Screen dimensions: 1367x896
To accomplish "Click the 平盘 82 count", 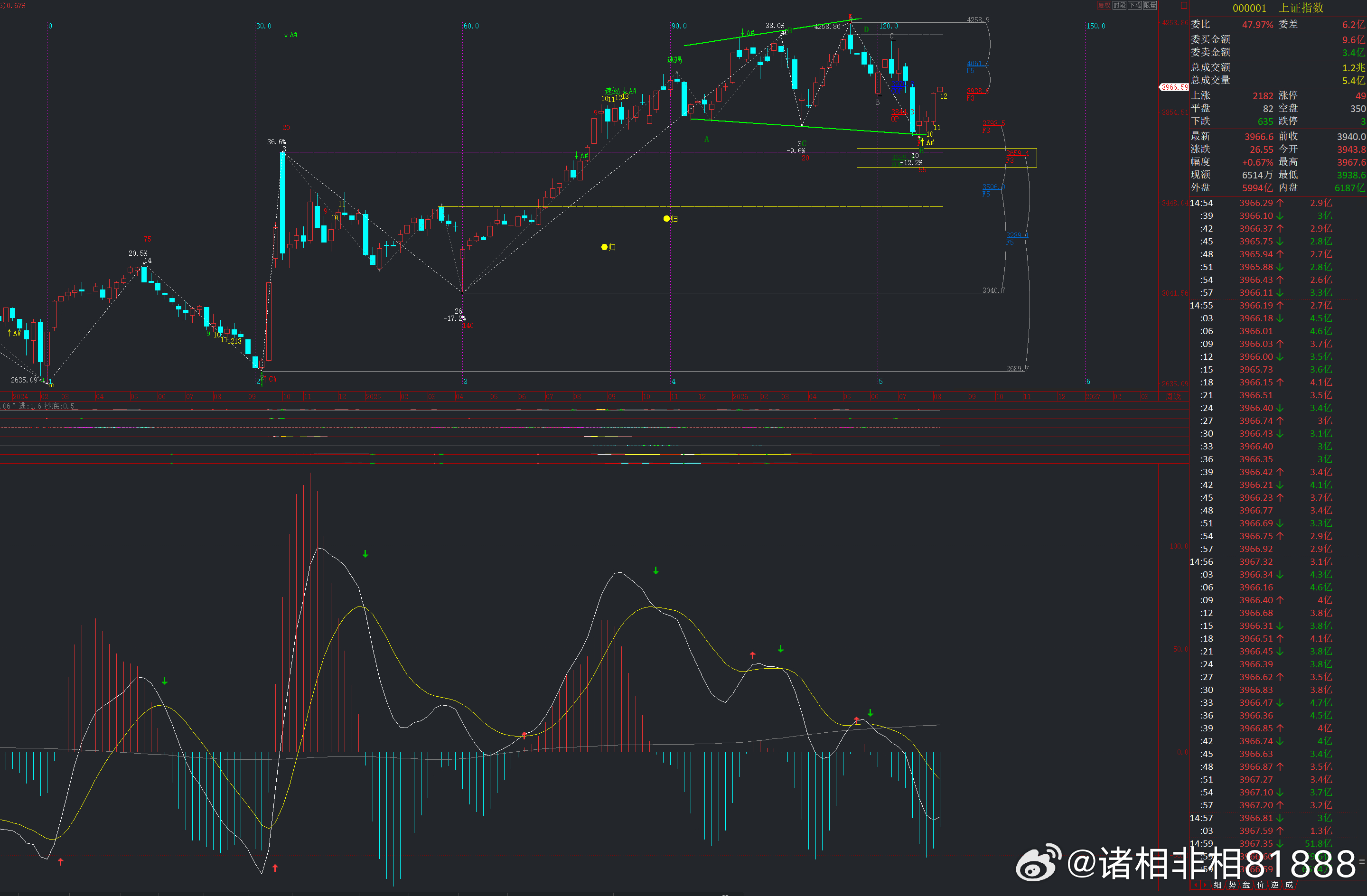I will tap(1268, 109).
